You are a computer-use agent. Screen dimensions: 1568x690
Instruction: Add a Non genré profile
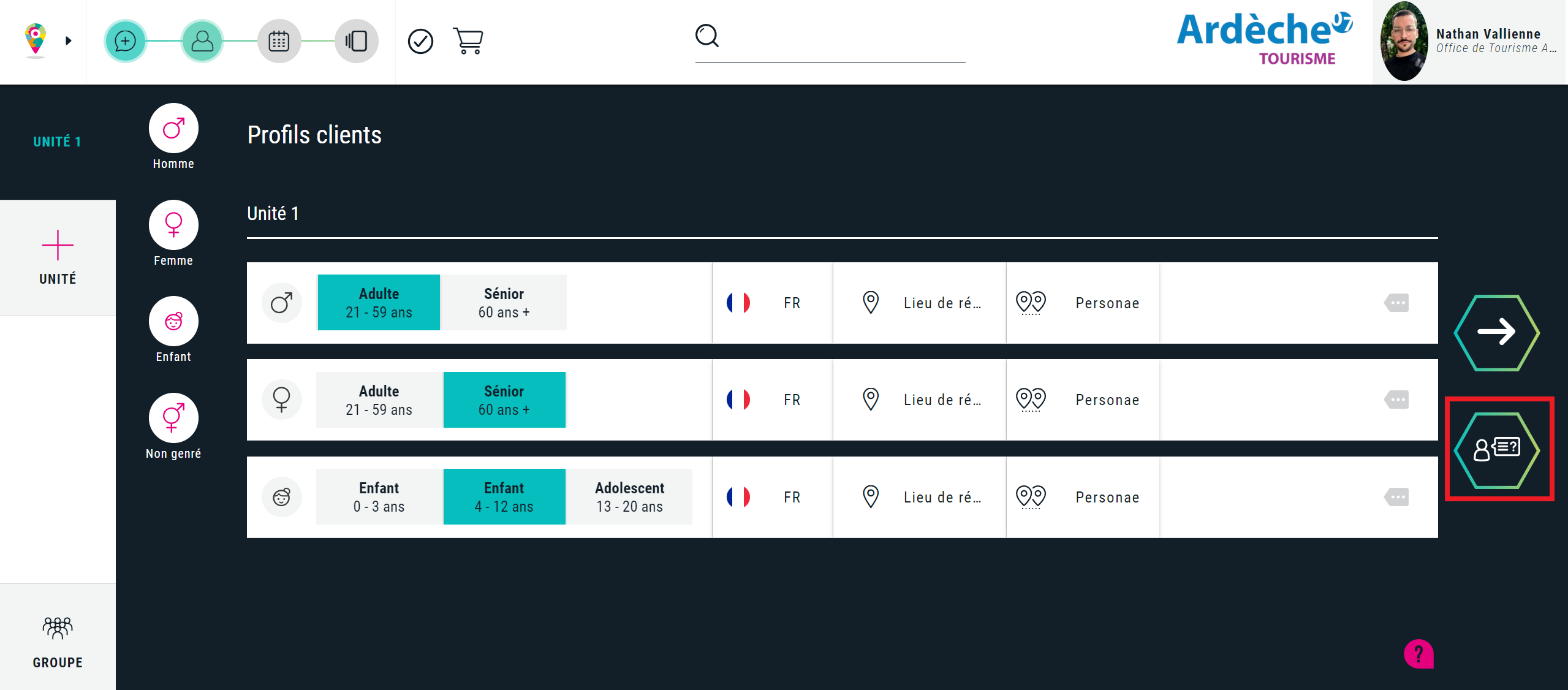(x=173, y=418)
